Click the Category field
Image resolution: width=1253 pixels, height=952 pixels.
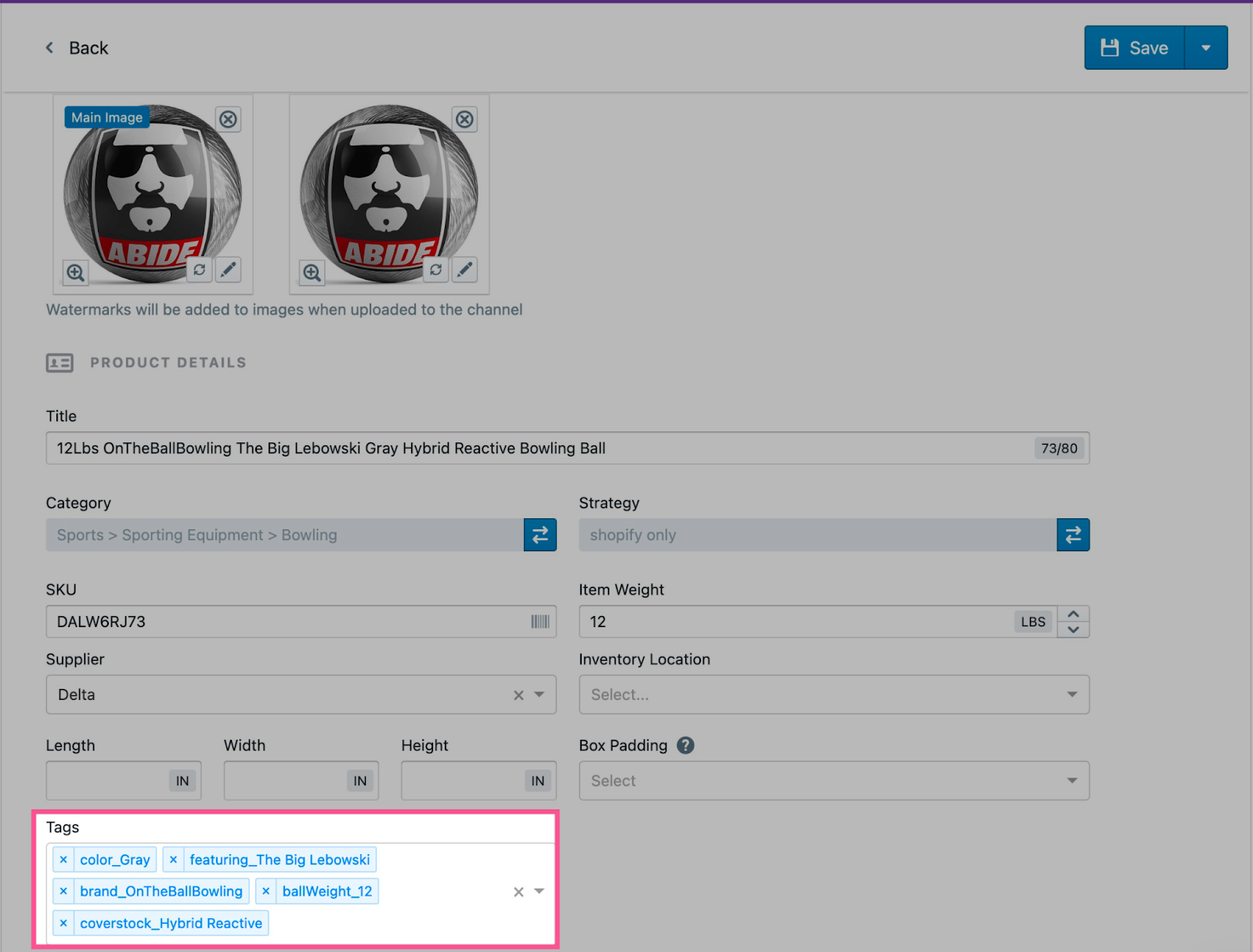(x=285, y=535)
